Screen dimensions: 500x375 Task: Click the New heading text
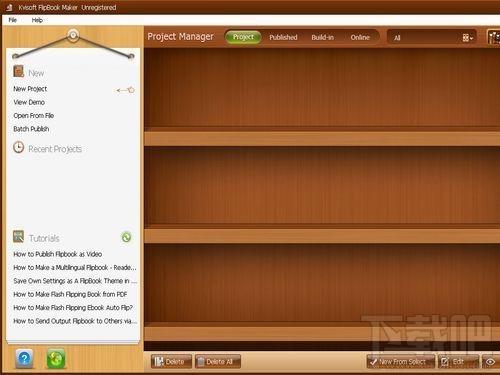[36, 73]
